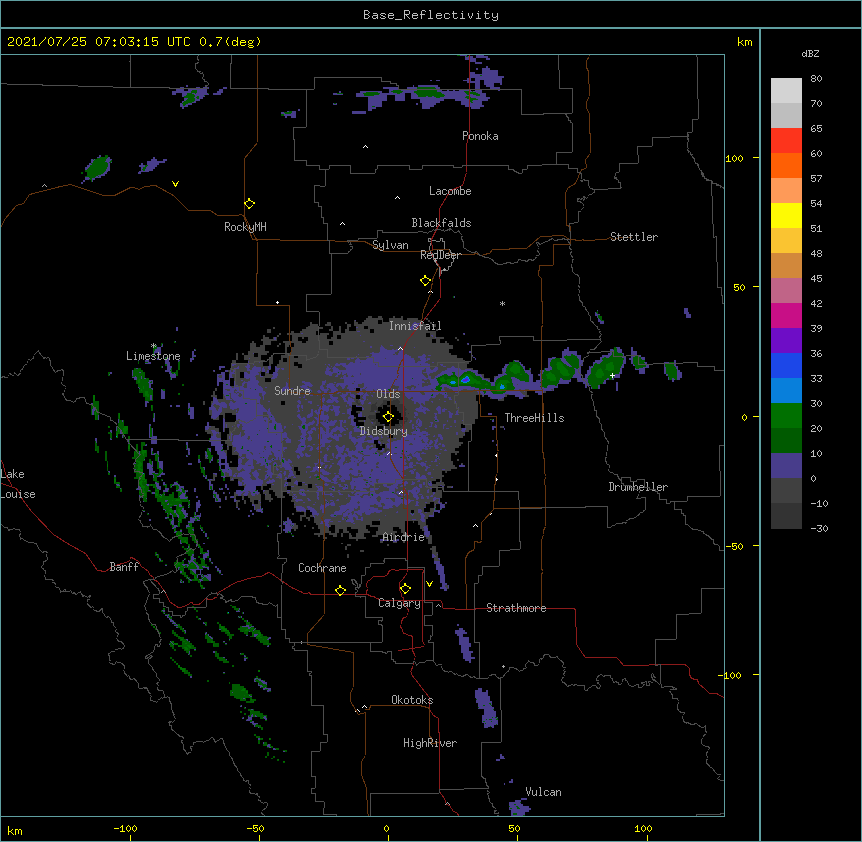Pick the magenta 42-39 dBZ legend color
The width and height of the screenshot is (862, 842).
click(786, 315)
